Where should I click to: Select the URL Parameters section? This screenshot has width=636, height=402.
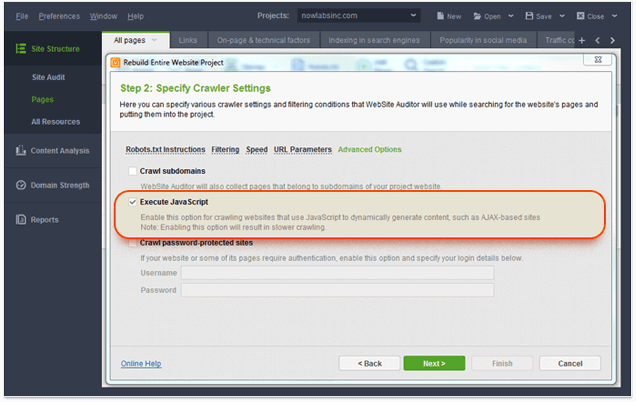pyautogui.click(x=303, y=149)
